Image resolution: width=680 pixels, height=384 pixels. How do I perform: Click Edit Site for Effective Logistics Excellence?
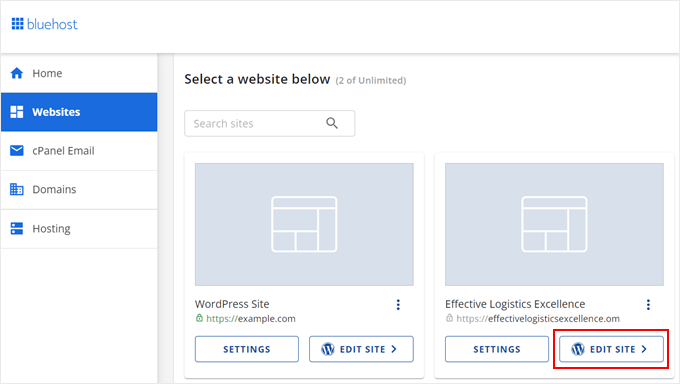pos(611,349)
